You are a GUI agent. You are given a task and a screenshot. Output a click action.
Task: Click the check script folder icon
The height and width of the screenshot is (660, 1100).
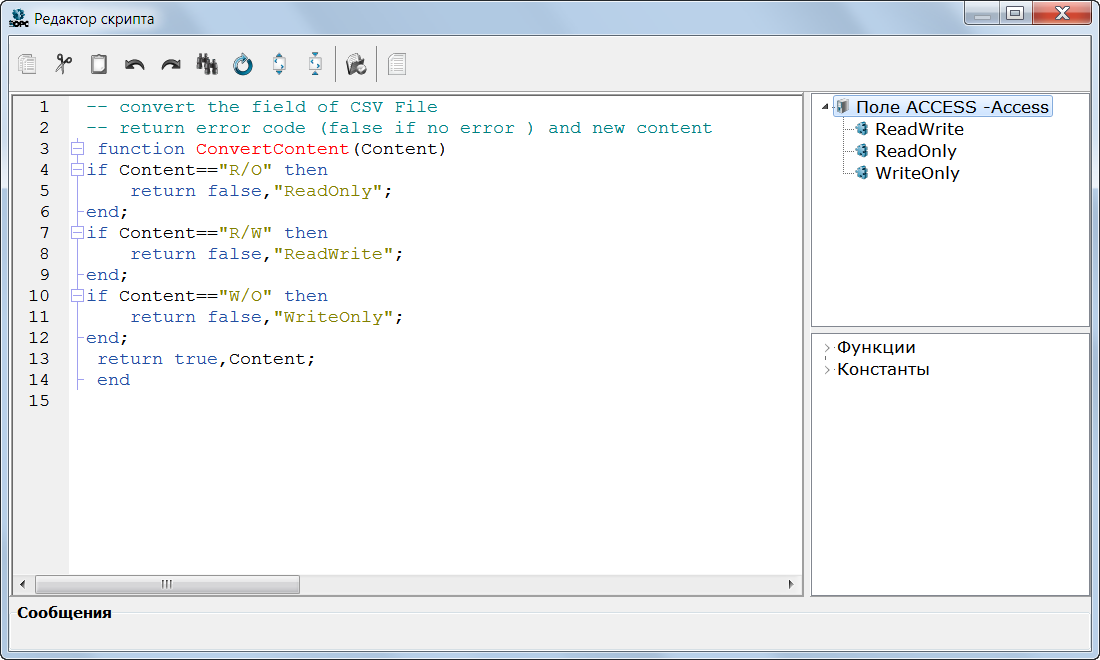[356, 64]
